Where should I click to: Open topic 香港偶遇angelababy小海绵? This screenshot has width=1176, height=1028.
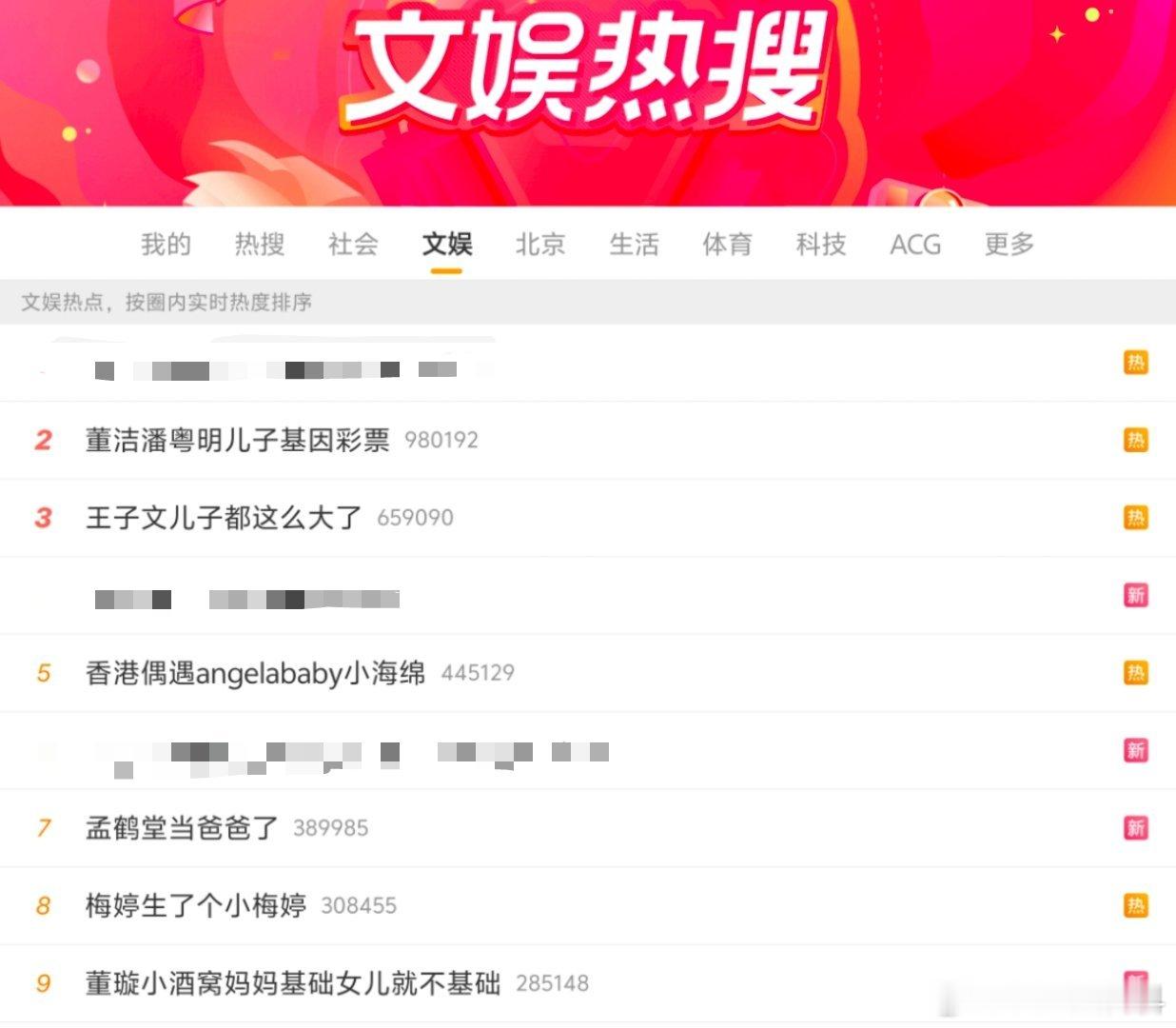[x=255, y=673]
